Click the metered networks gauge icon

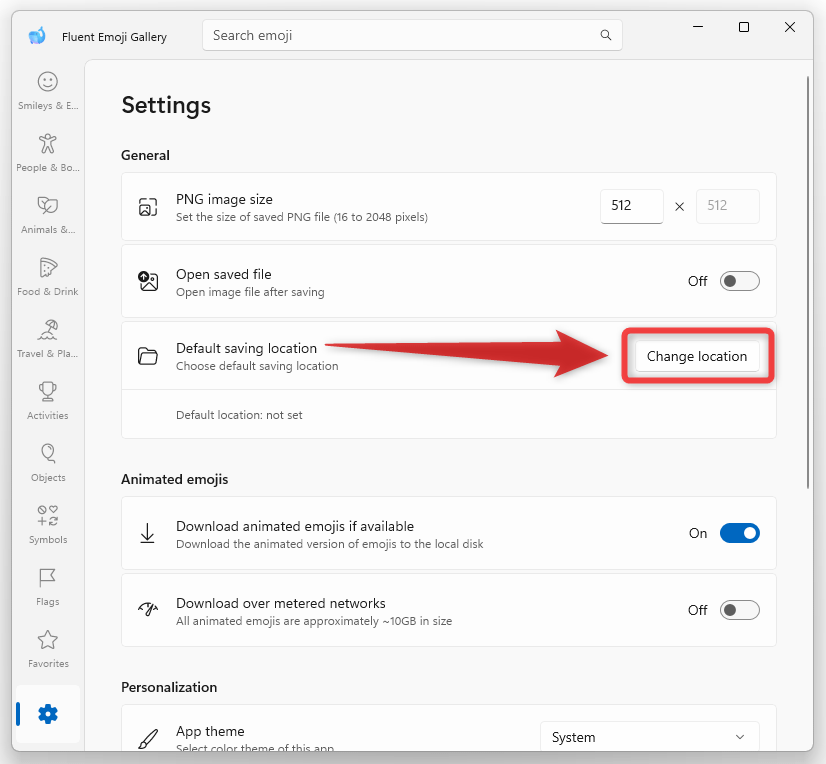[x=148, y=610]
